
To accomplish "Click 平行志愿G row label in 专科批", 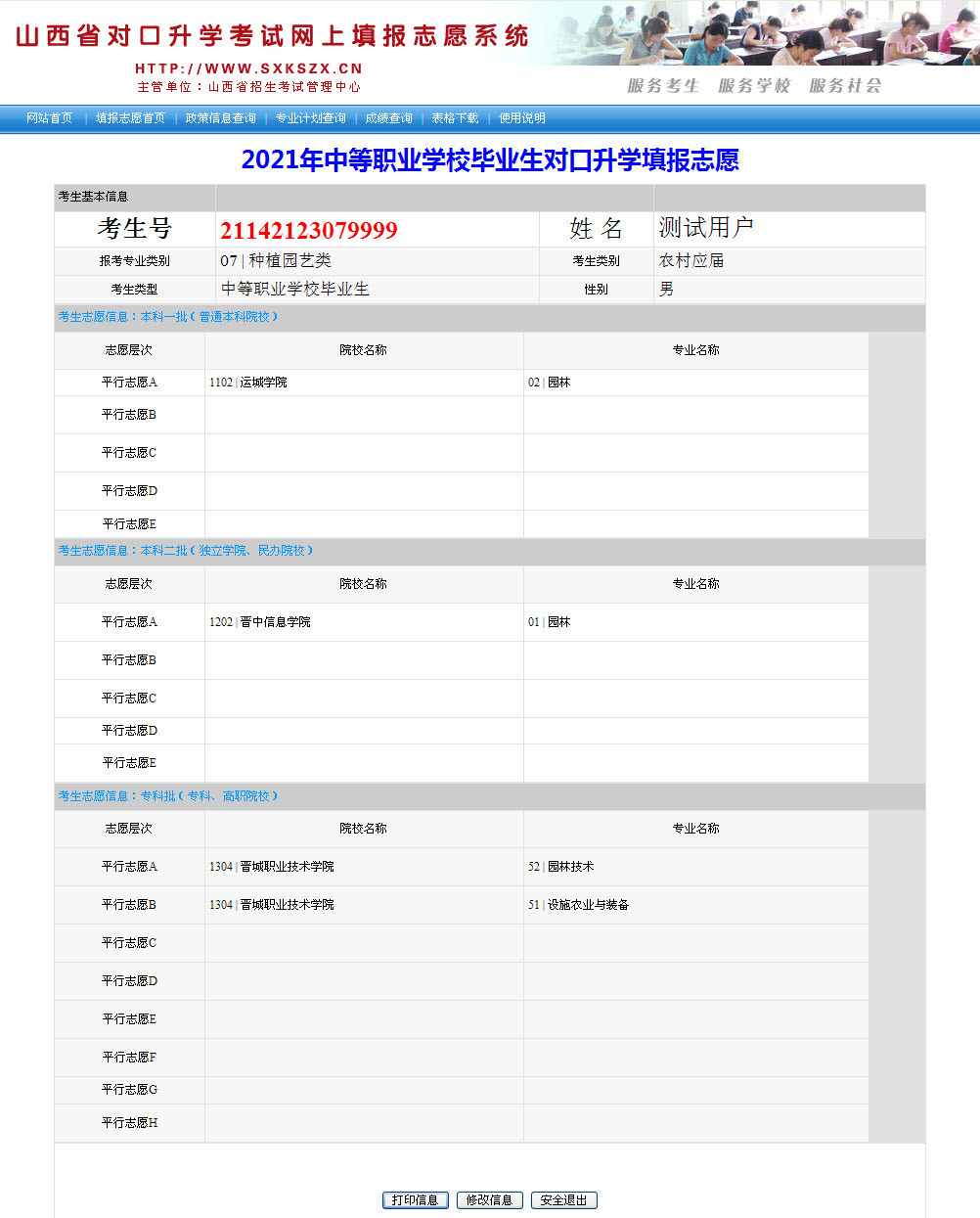I will pos(130,1090).
